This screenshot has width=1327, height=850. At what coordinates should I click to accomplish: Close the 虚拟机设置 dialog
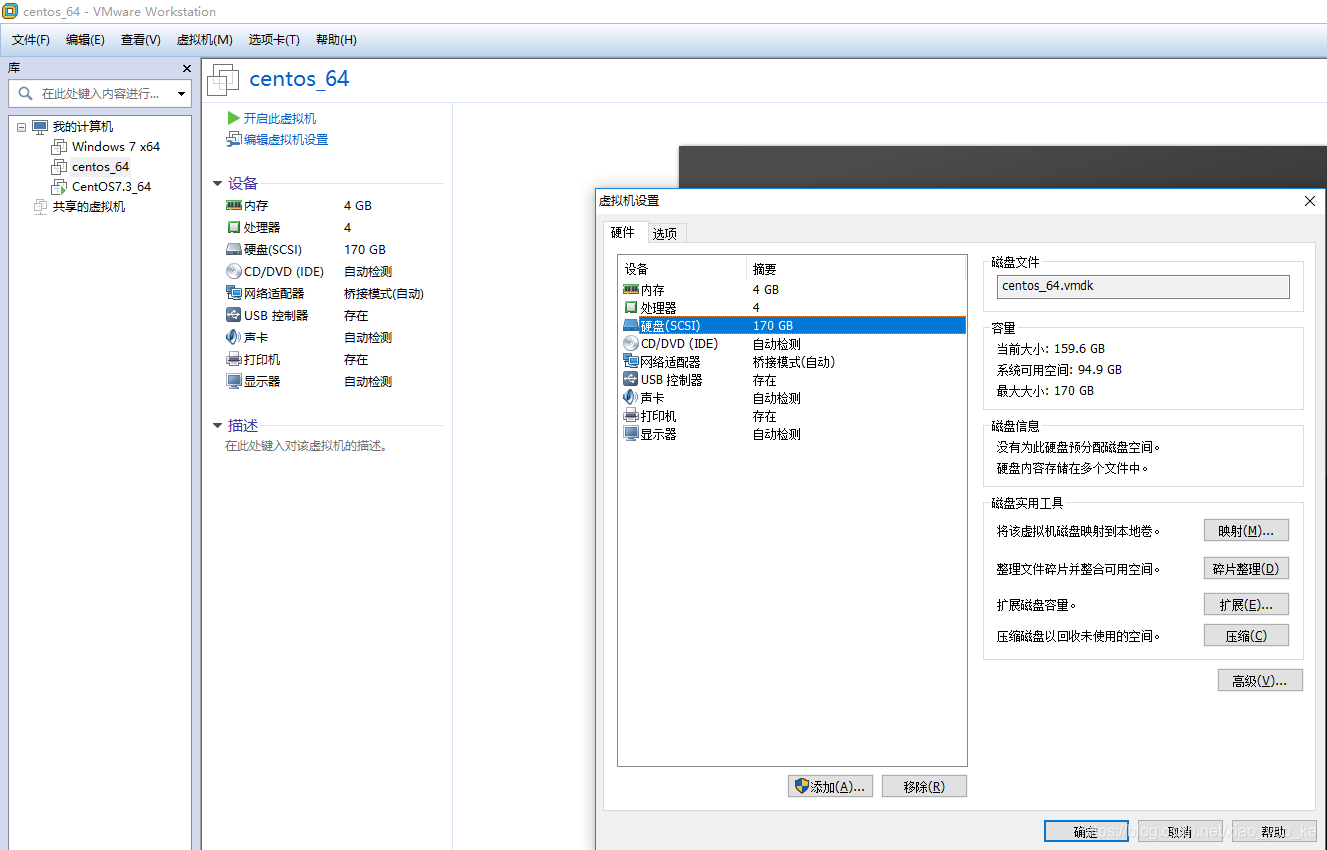coord(1310,201)
